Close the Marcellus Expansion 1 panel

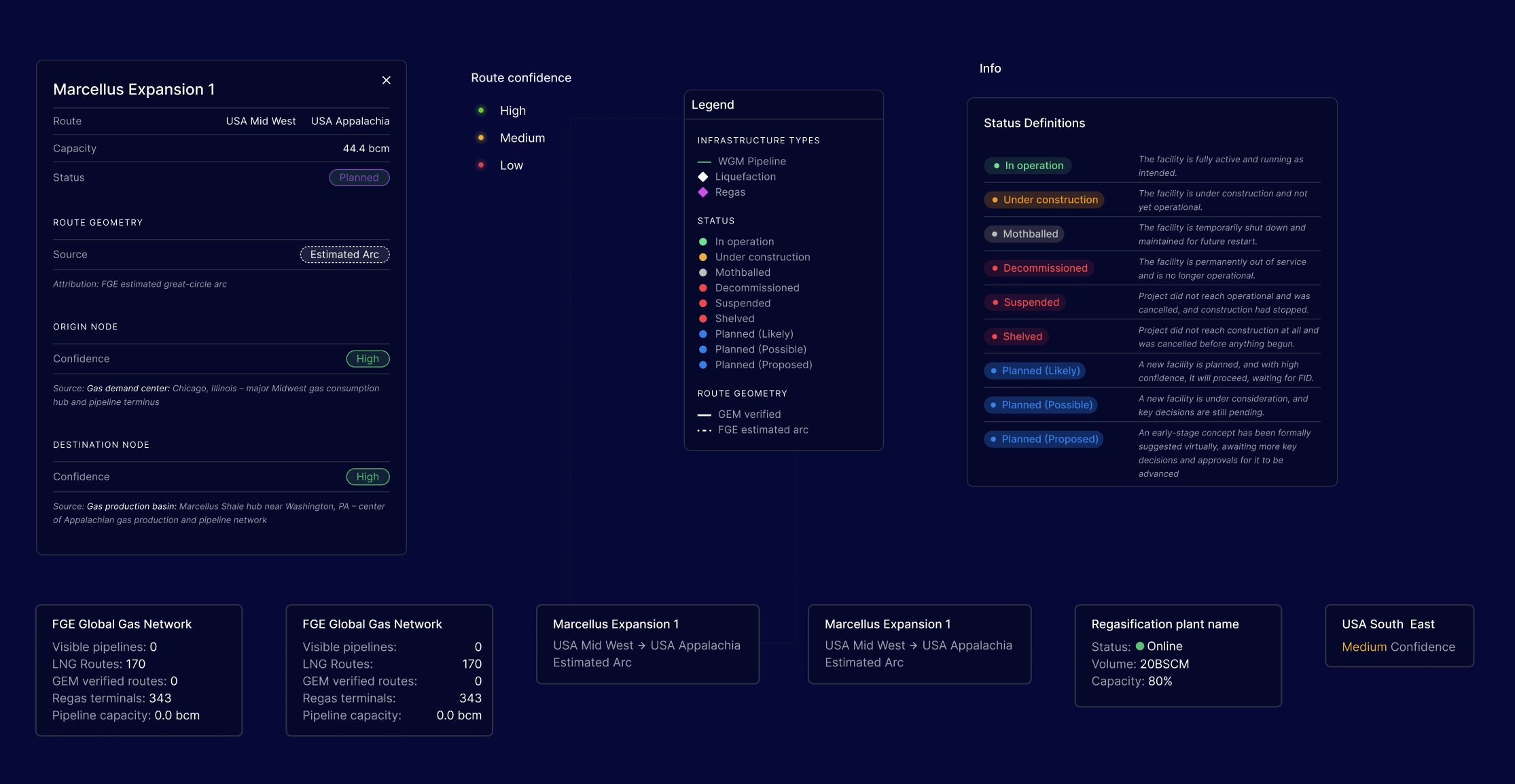point(386,80)
